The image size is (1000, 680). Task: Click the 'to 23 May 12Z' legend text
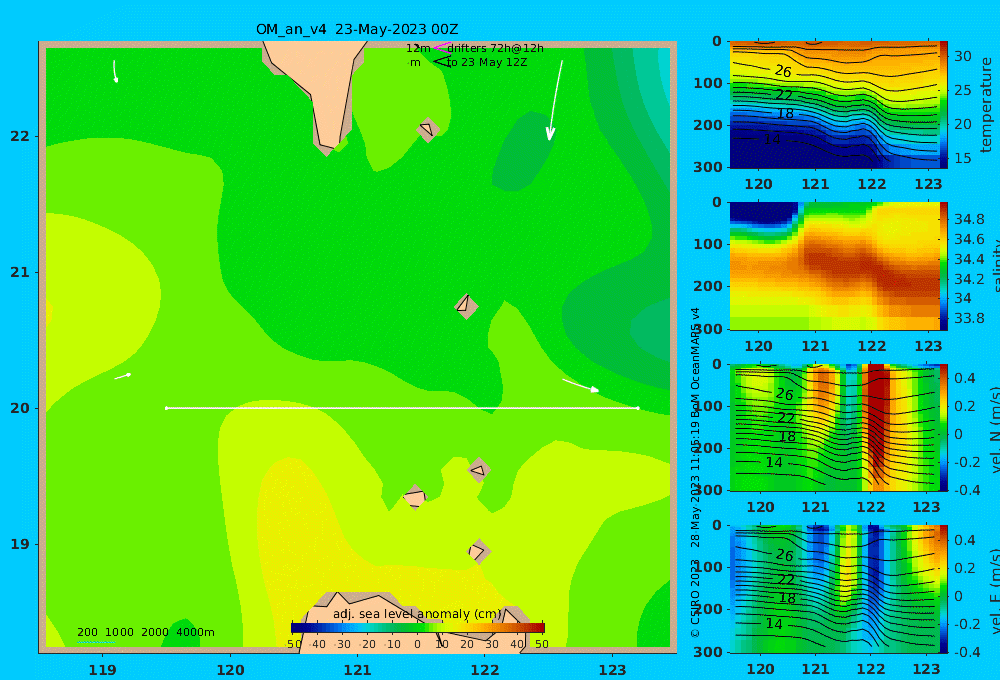(487, 62)
